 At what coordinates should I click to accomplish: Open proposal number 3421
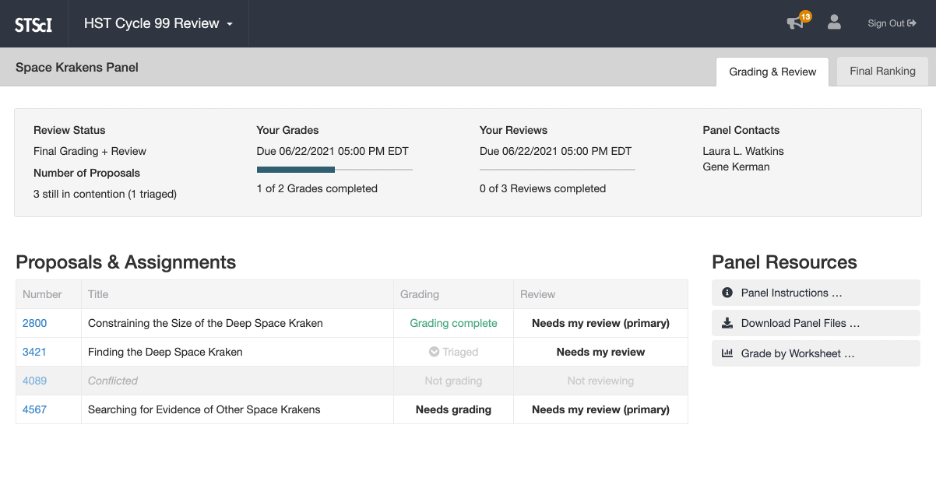pos(34,352)
